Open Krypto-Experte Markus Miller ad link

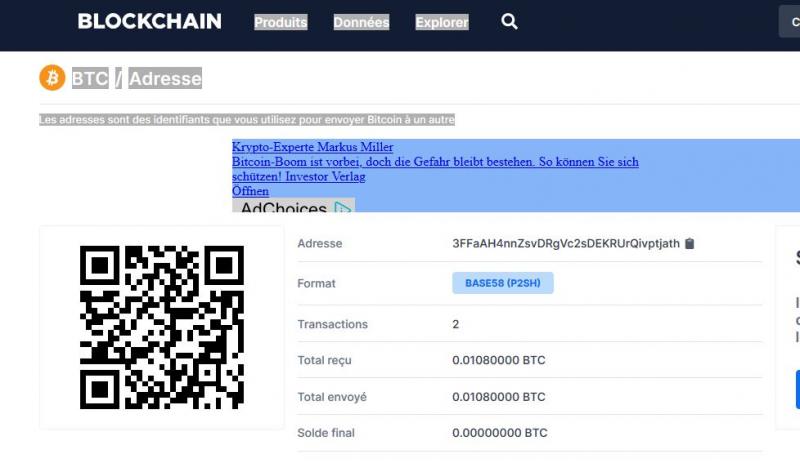(x=312, y=147)
